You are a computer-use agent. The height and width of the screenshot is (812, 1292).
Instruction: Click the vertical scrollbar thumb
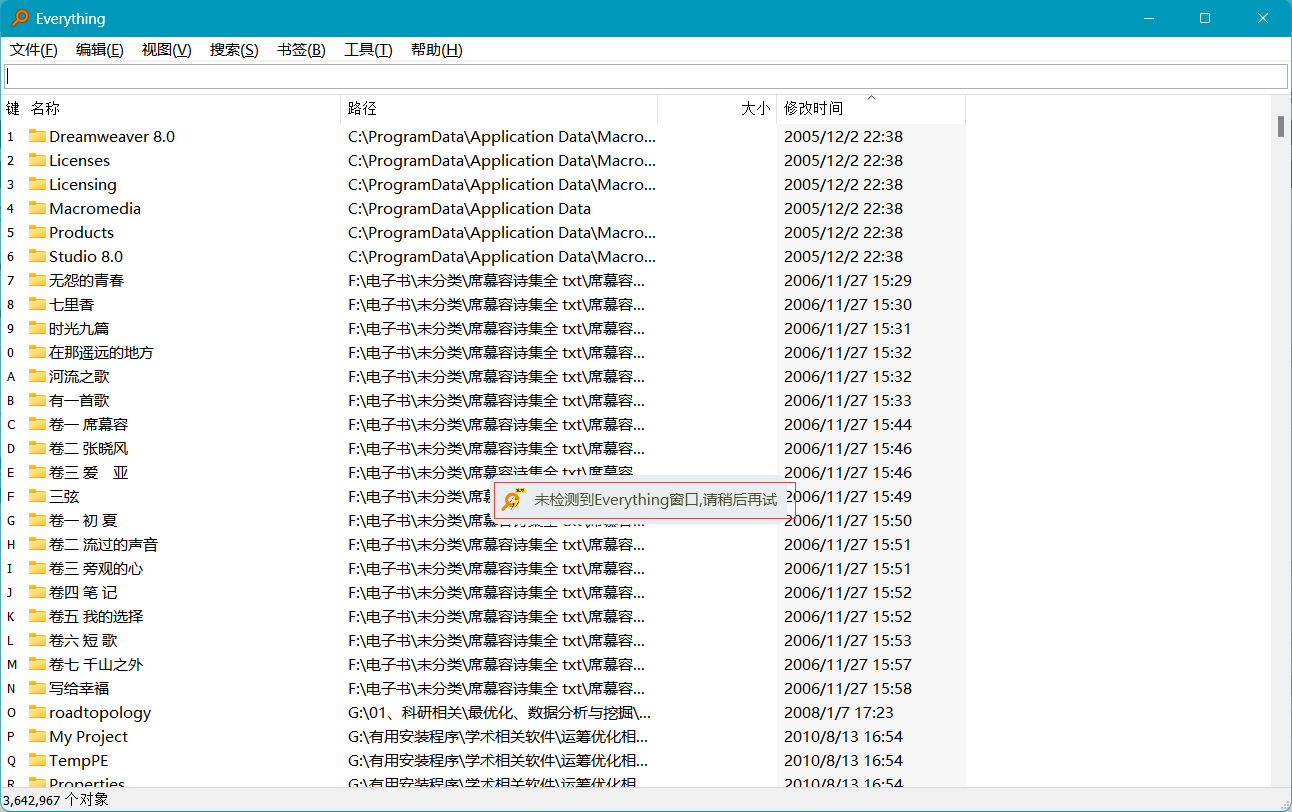click(1281, 127)
